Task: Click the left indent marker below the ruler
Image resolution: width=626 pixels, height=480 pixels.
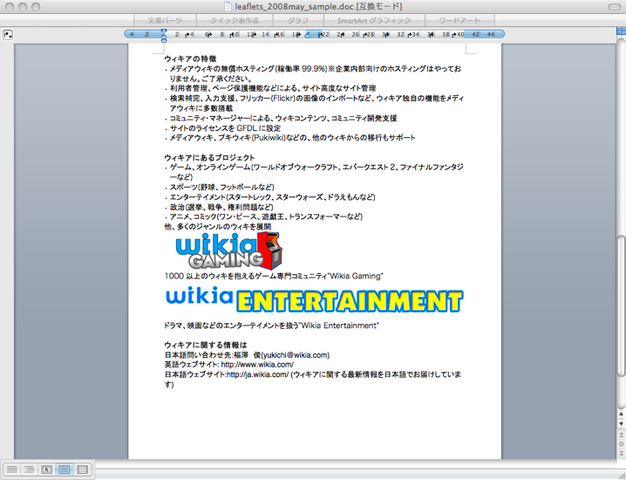Action: click(x=164, y=39)
